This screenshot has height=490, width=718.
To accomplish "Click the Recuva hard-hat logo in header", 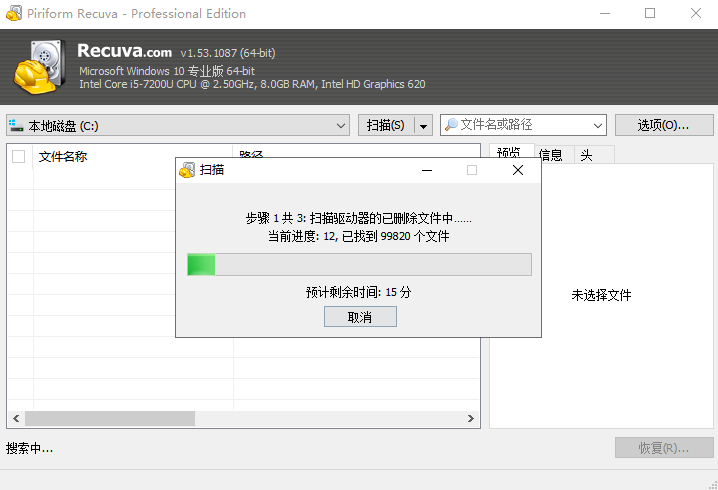I will click(39, 67).
